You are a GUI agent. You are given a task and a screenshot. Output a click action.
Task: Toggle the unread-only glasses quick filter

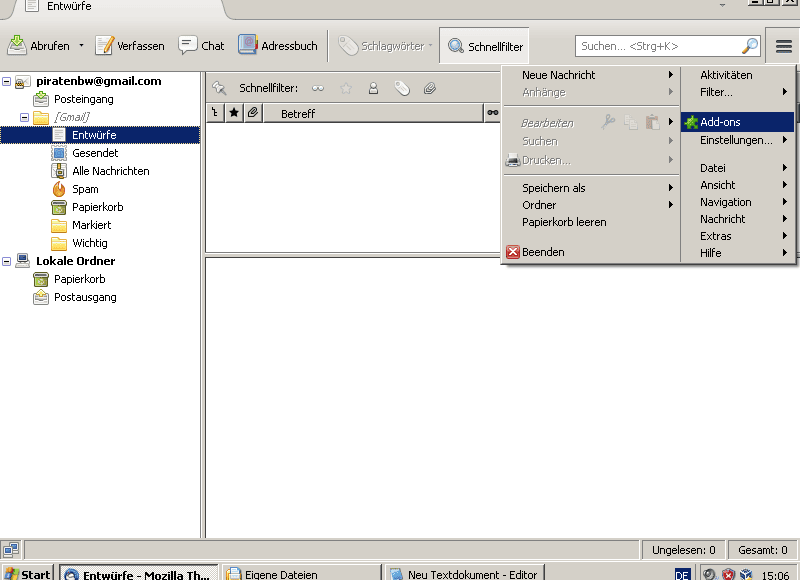click(x=318, y=88)
